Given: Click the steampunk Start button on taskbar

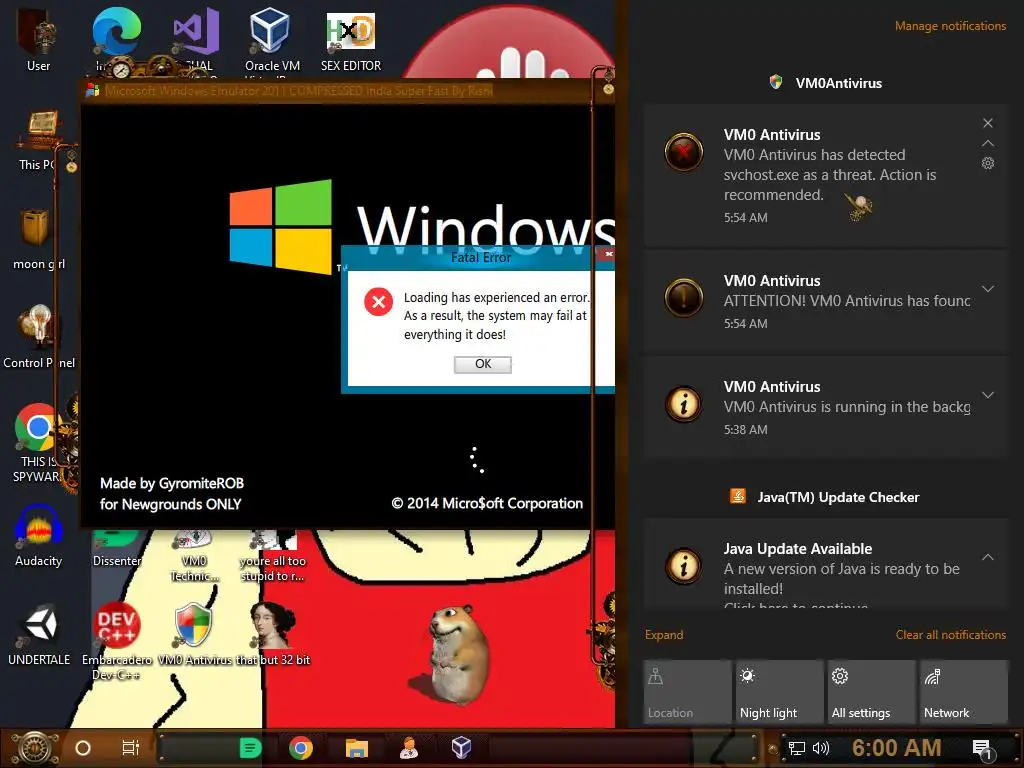Looking at the screenshot, I should tap(36, 748).
